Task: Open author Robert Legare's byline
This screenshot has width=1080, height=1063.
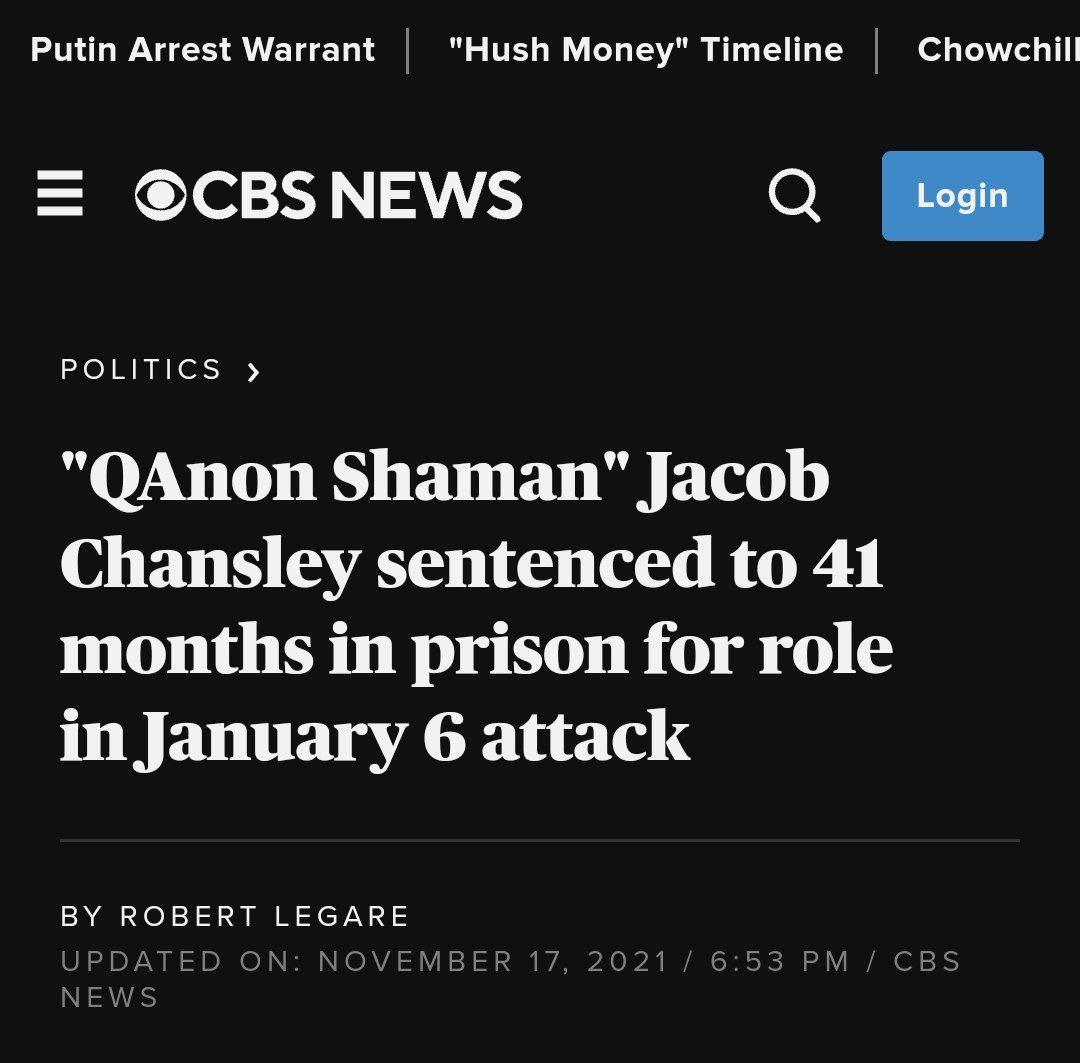Action: [x=264, y=916]
